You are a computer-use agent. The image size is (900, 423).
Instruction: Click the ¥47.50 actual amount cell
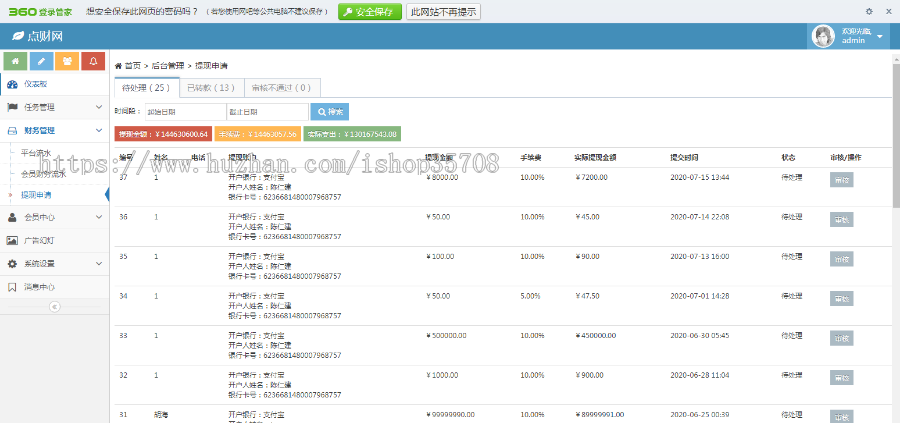pos(587,296)
